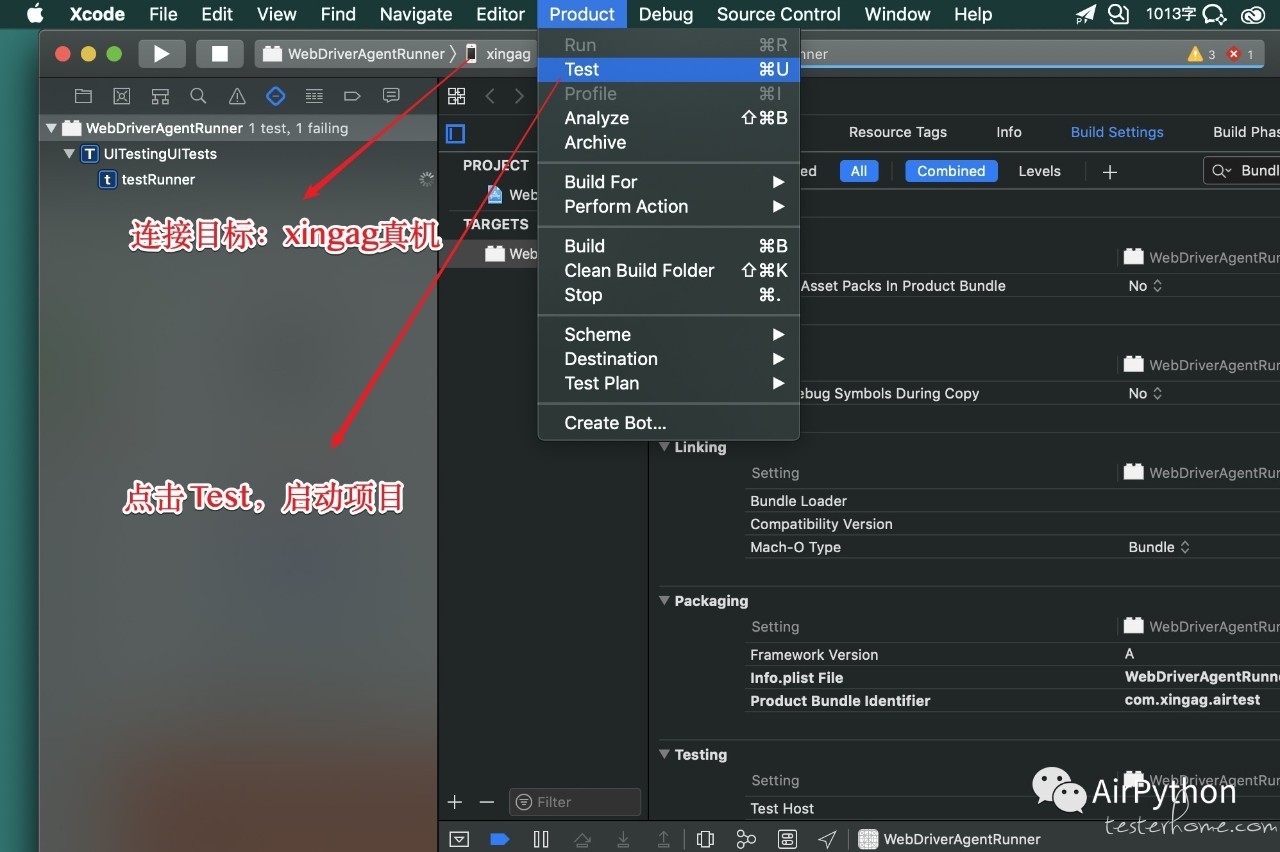This screenshot has height=852, width=1280.
Task: Open environment overrides icon in debug bar
Action: (x=787, y=839)
